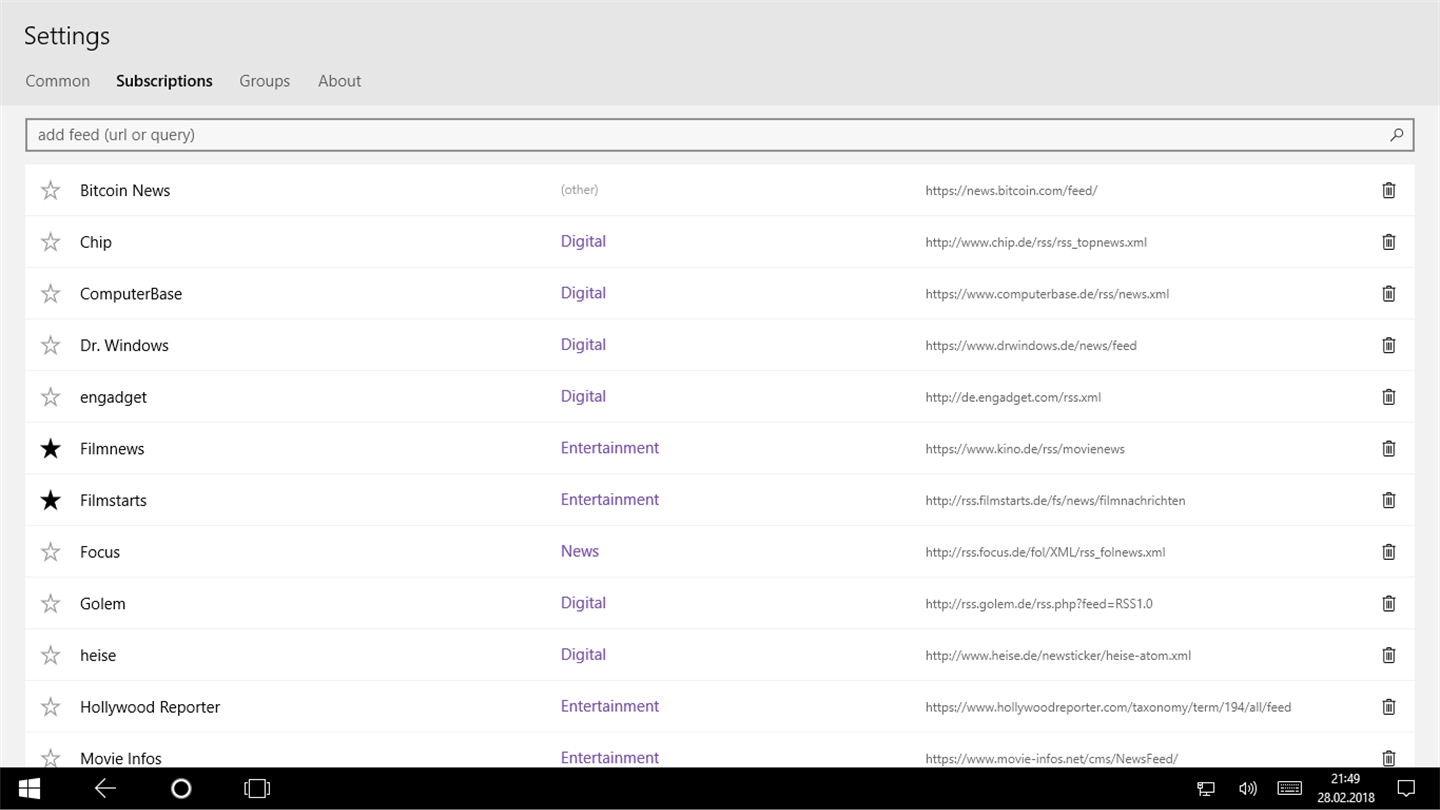Click the add feed input field
Image resolution: width=1440 pixels, height=810 pixels.
point(700,135)
